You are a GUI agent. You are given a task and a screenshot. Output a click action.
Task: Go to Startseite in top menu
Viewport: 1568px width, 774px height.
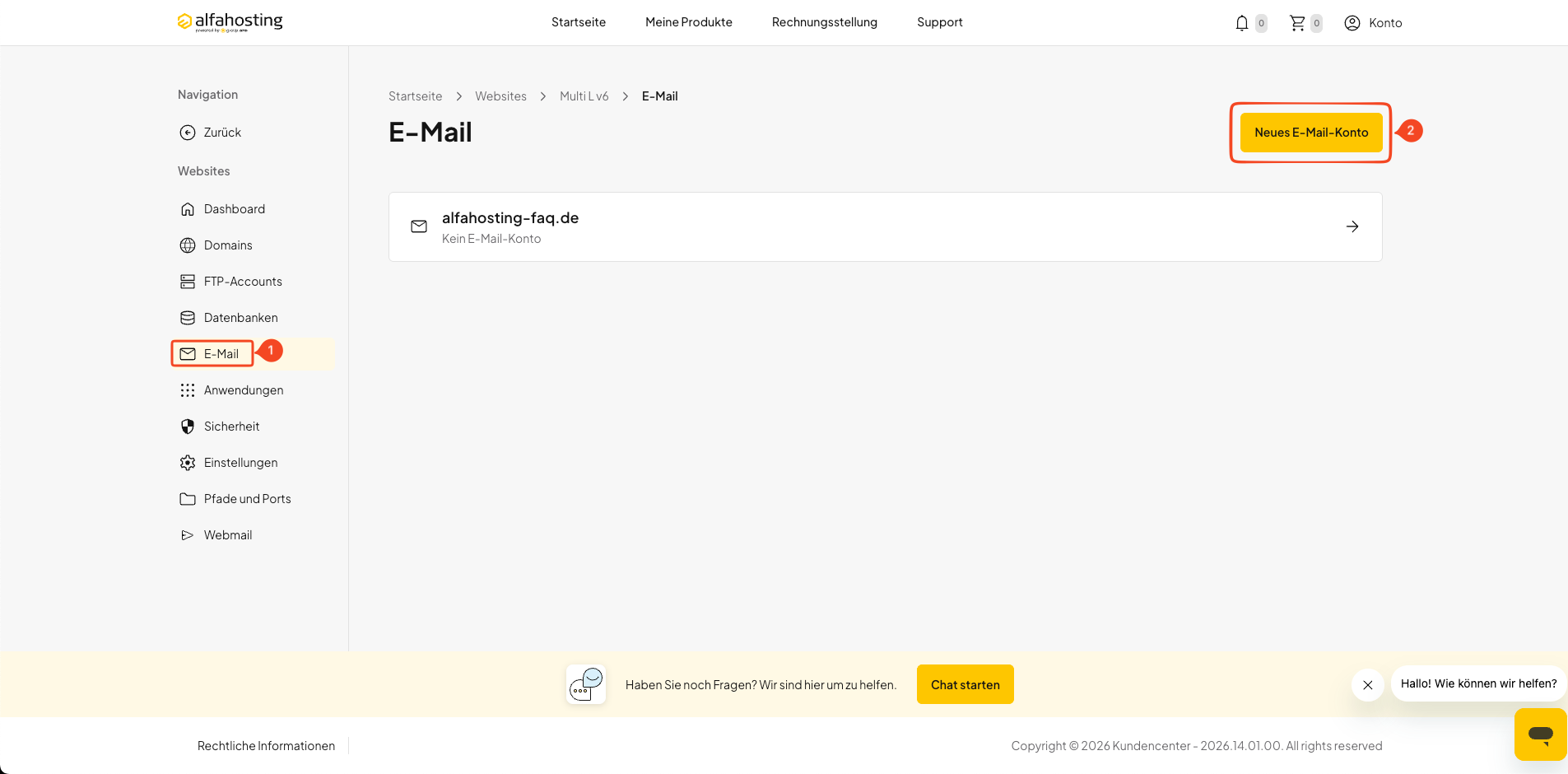(x=579, y=22)
